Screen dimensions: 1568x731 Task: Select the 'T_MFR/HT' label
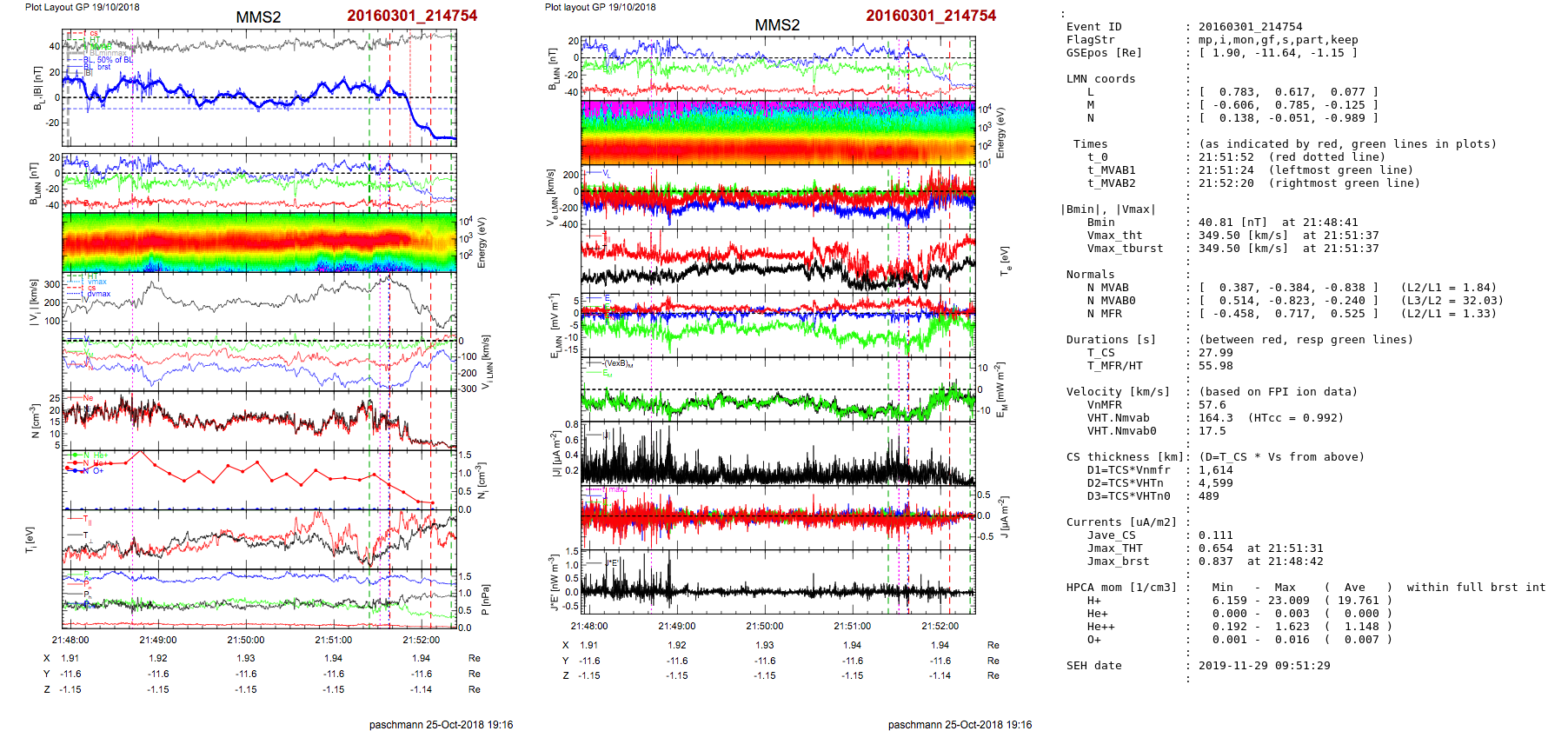(x=1114, y=366)
